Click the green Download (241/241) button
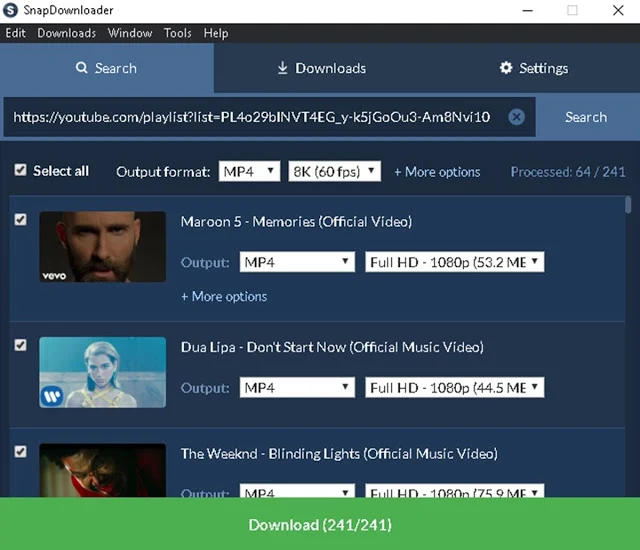 [x=320, y=523]
